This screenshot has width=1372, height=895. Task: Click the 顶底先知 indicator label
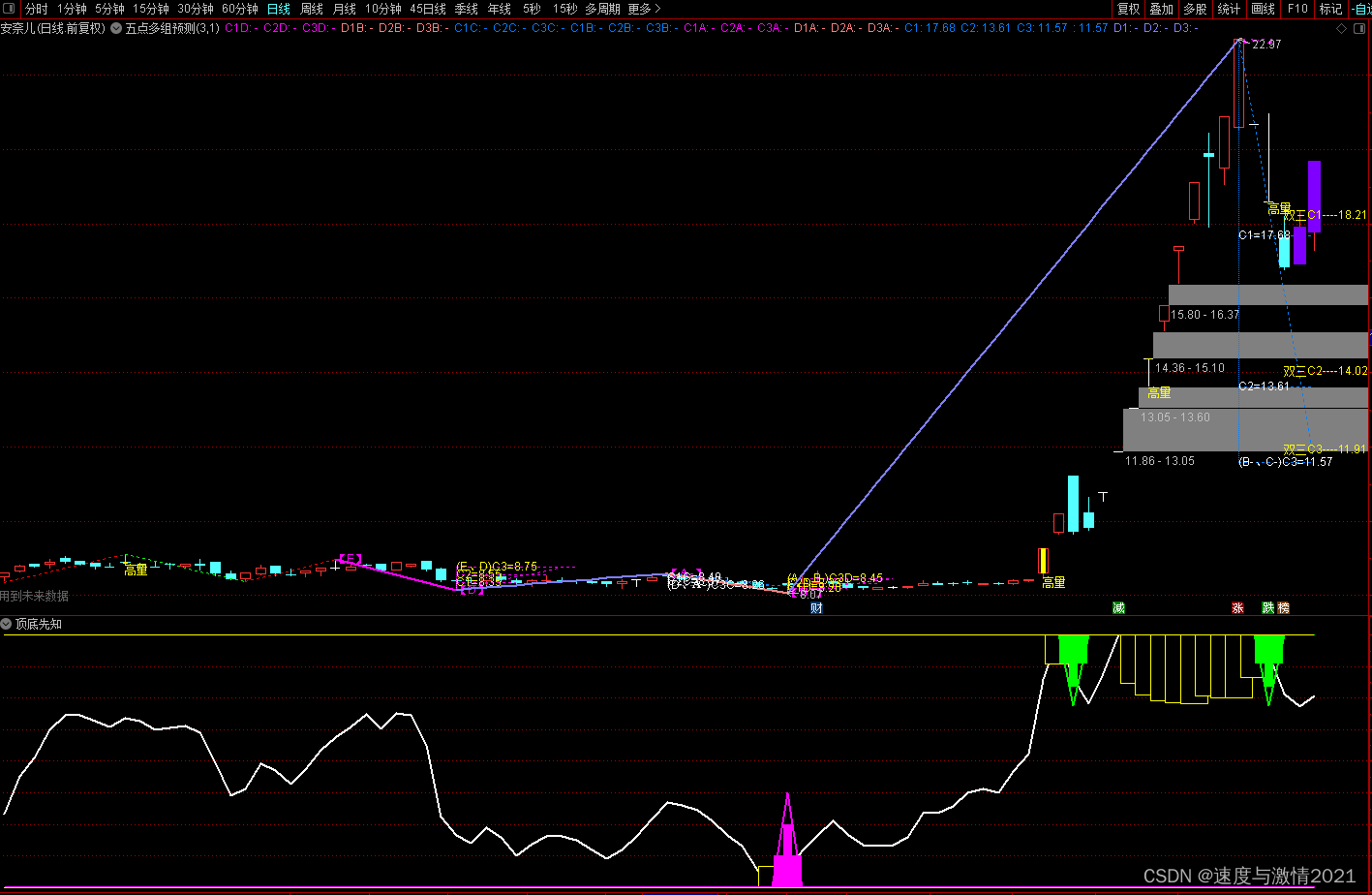tap(39, 624)
